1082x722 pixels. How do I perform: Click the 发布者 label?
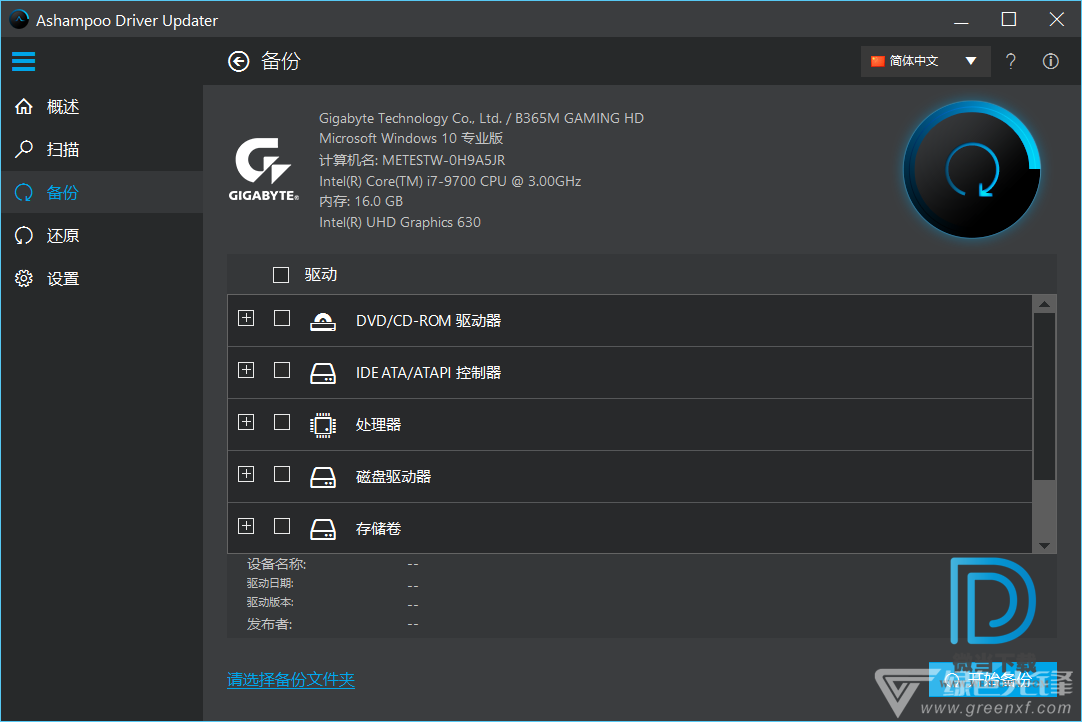click(x=270, y=624)
